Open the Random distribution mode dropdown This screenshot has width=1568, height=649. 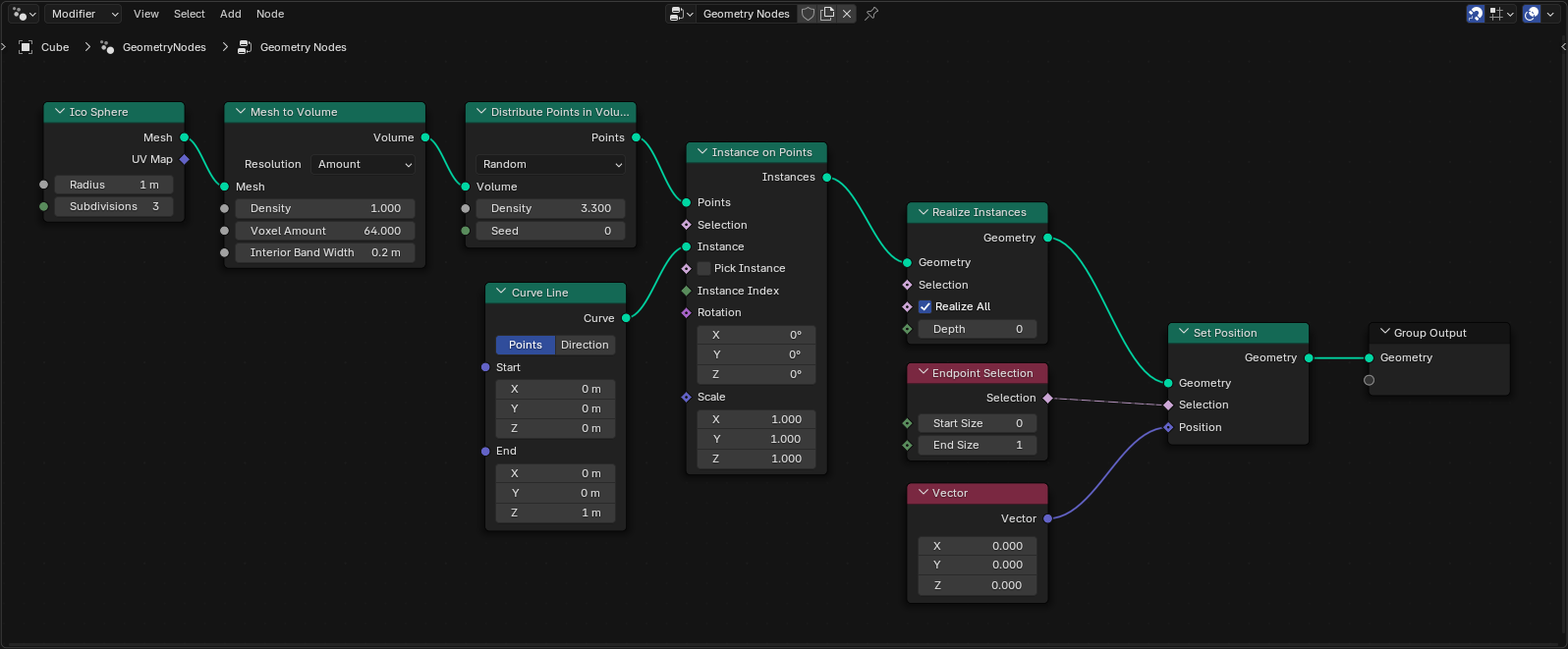[550, 164]
